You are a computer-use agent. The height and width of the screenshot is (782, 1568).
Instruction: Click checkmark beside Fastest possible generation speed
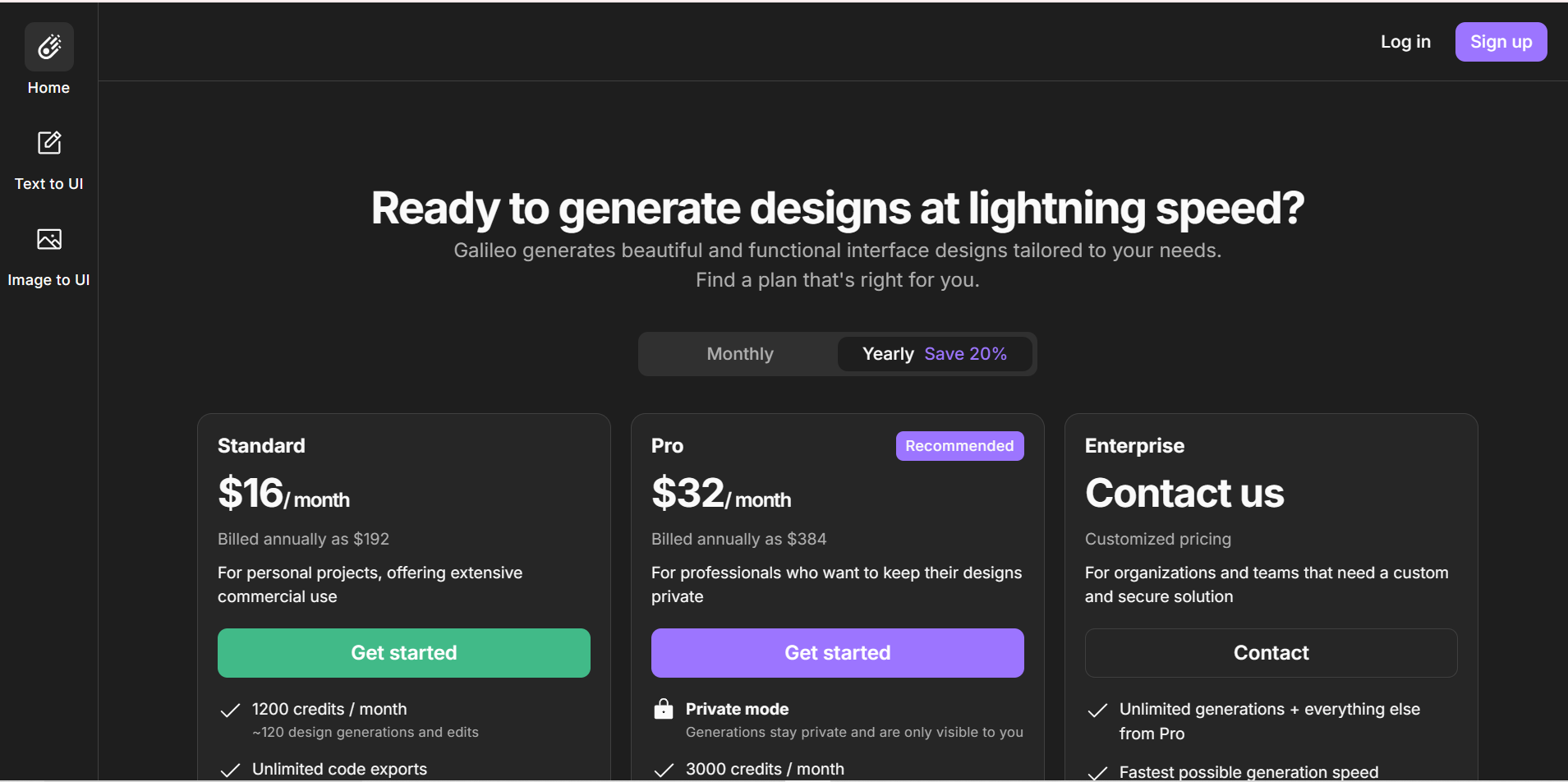pyautogui.click(x=1097, y=773)
